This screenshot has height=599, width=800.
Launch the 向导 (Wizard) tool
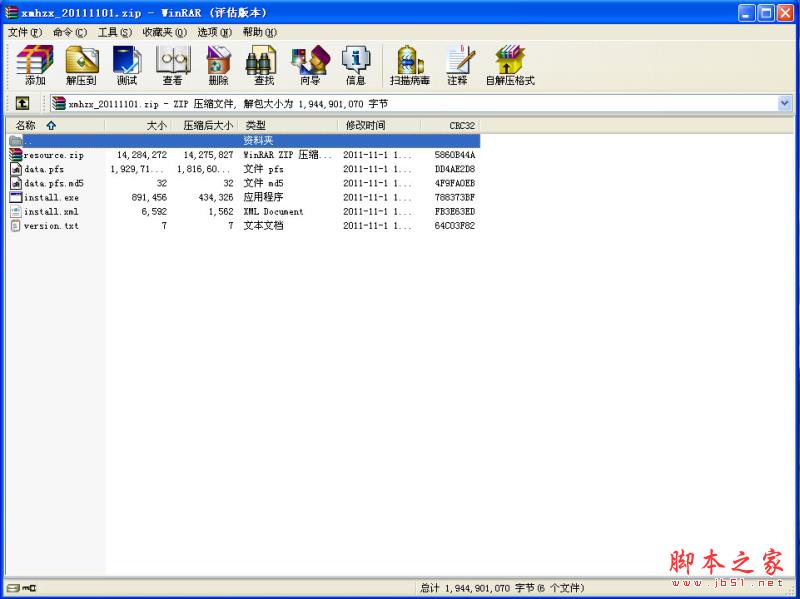coord(310,64)
